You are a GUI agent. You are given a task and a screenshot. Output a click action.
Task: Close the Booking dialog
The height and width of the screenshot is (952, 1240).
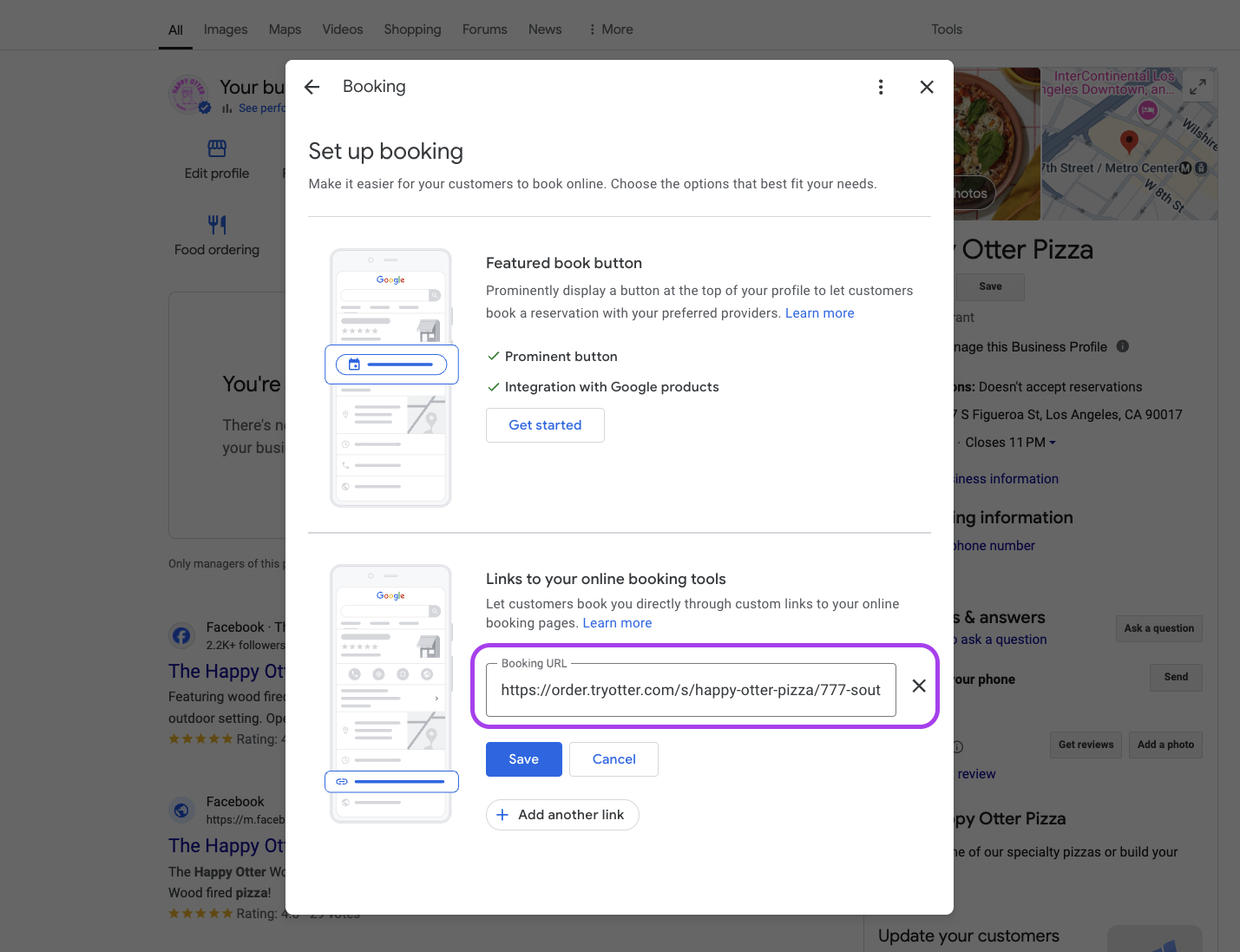click(x=927, y=87)
